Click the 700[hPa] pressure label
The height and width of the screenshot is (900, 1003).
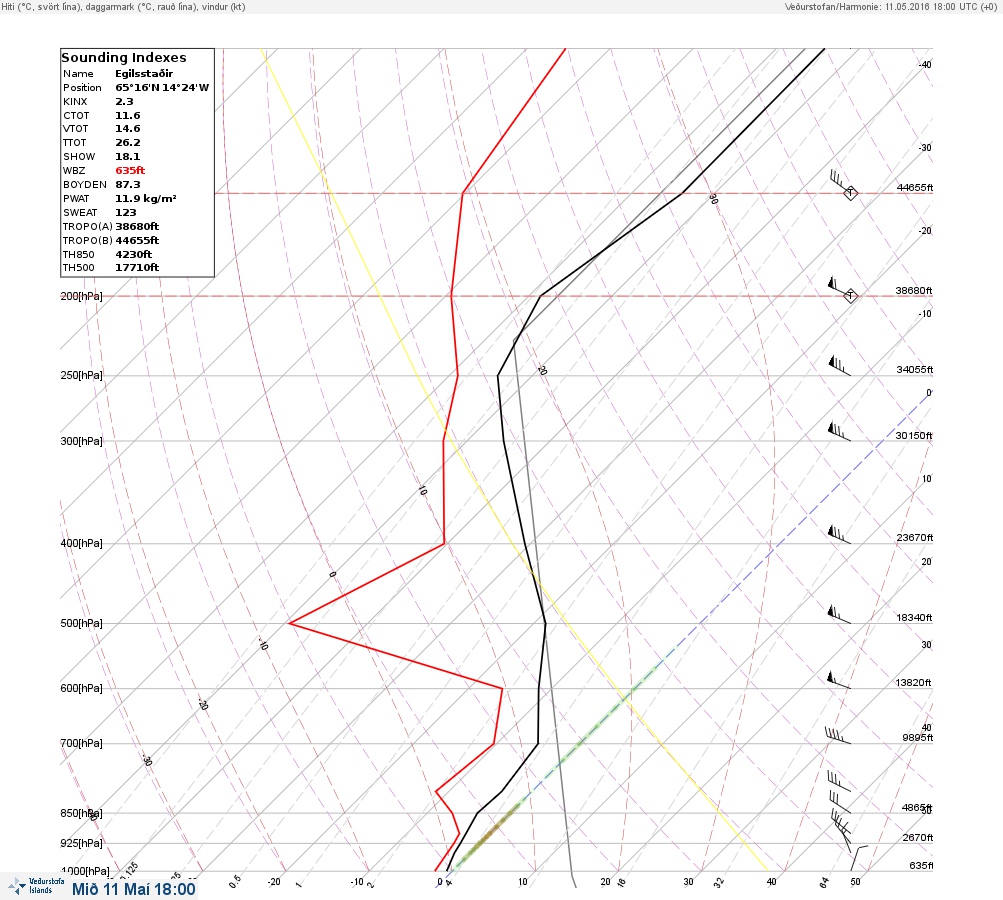tap(81, 743)
